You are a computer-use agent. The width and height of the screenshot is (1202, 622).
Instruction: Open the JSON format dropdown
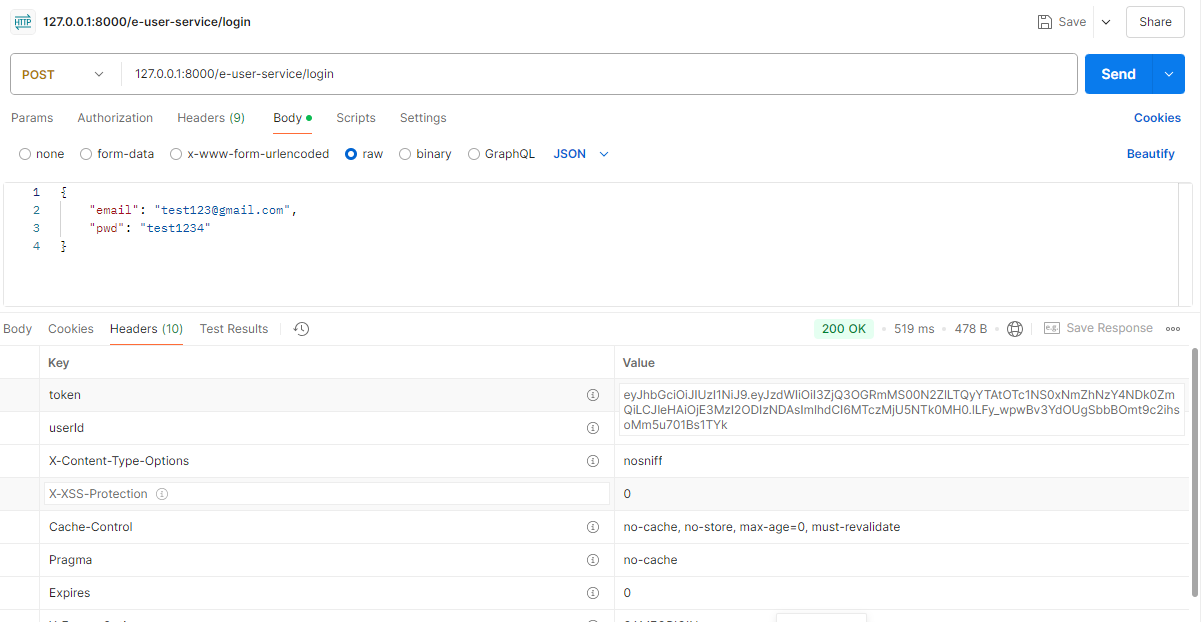point(581,154)
